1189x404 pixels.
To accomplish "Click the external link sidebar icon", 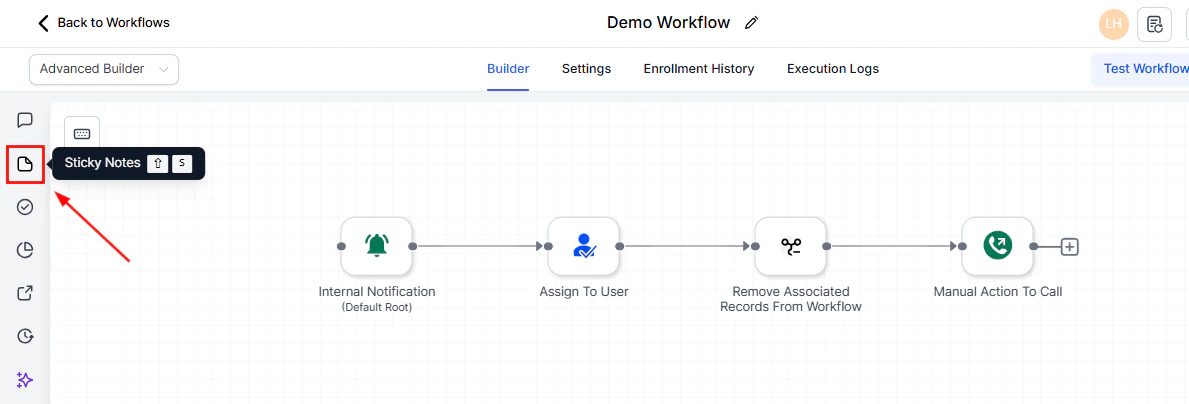I will [x=25, y=293].
